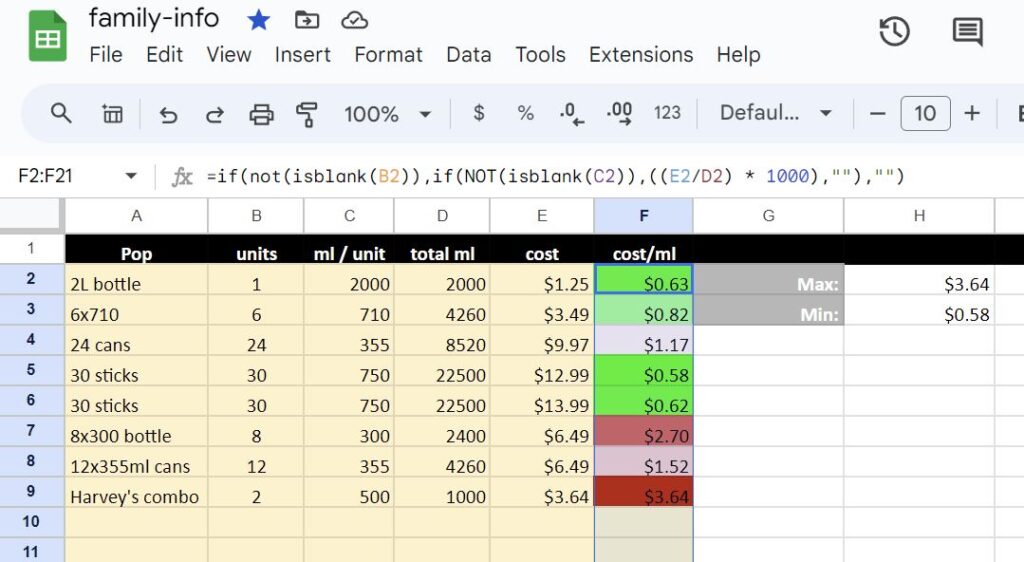Expand the name box range dropdown
The image size is (1024, 562).
131,177
